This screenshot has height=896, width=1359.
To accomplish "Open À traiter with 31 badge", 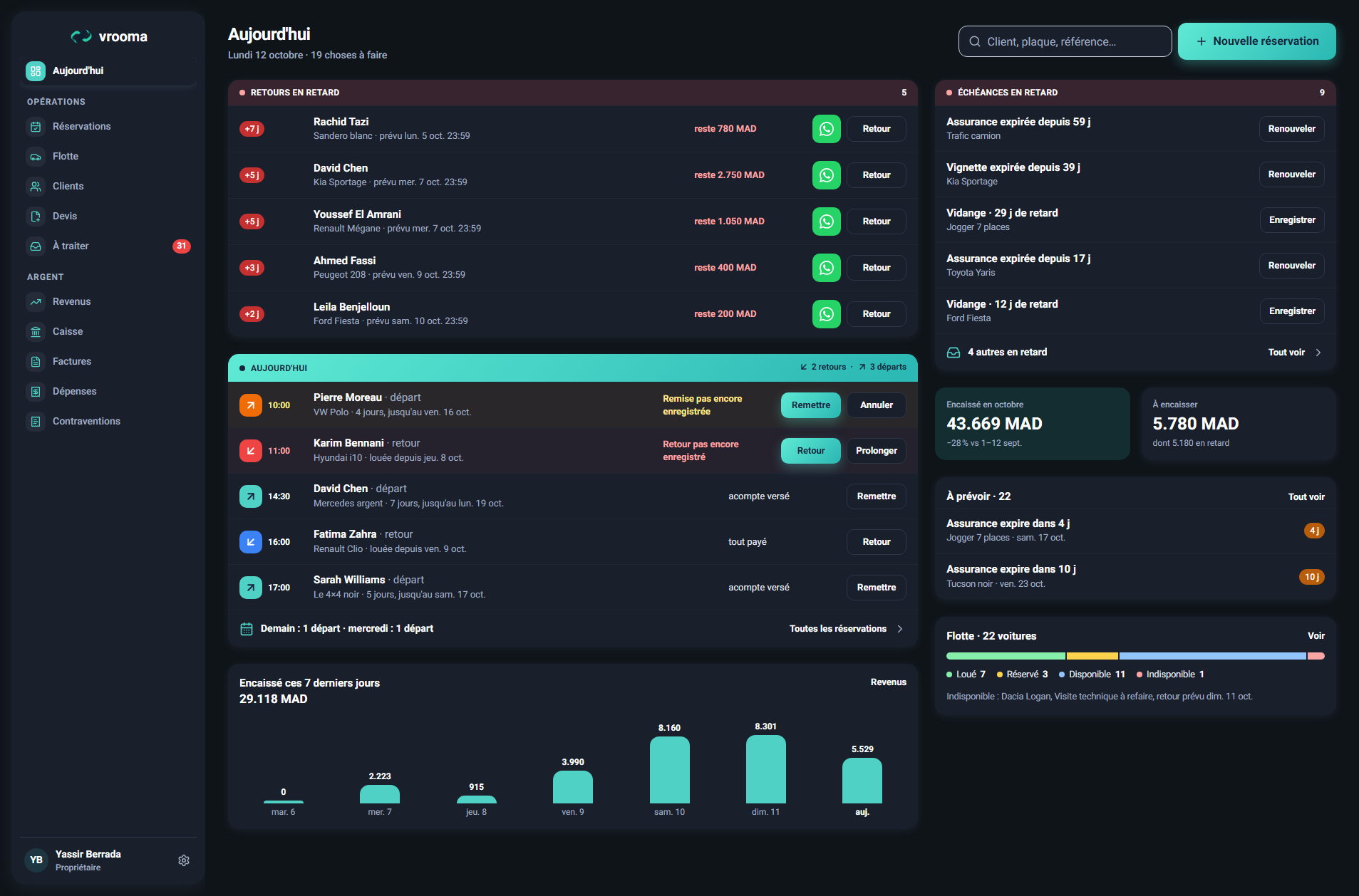I will tap(108, 246).
